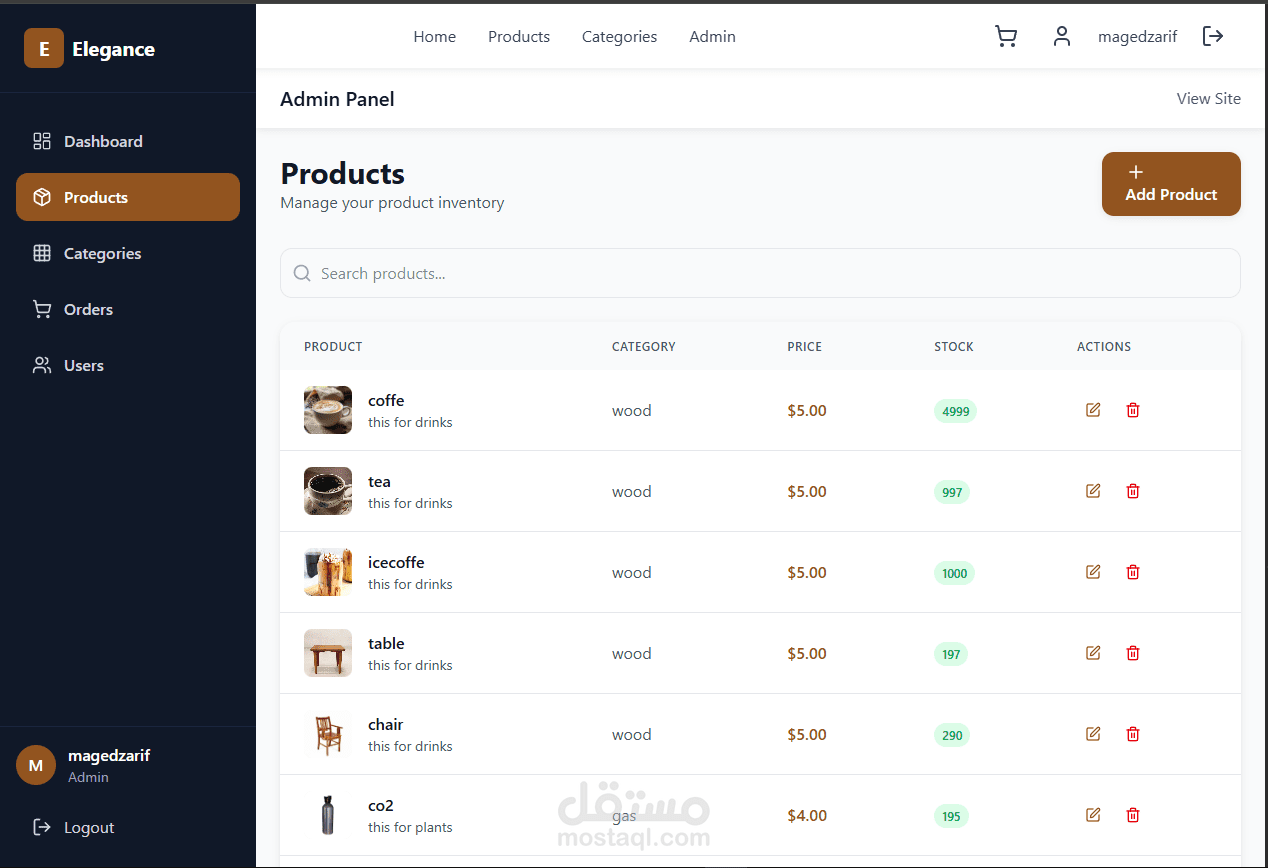1268x868 pixels.
Task: Click the coffe product thumbnail
Action: [x=328, y=410]
